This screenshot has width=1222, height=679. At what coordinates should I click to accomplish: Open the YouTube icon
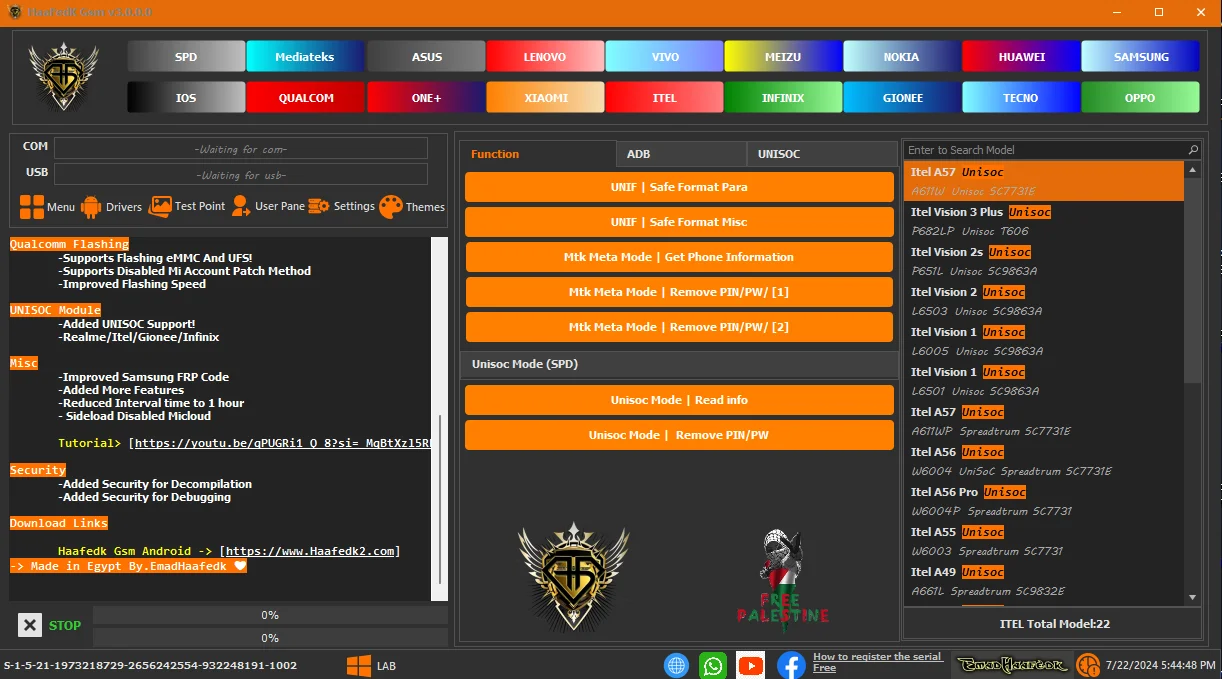(750, 665)
